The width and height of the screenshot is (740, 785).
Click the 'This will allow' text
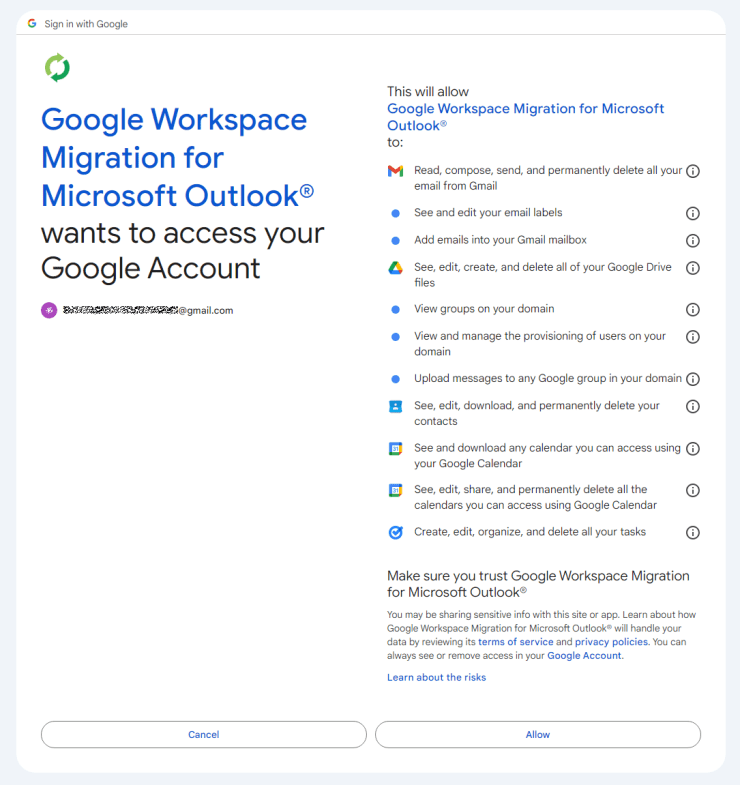tap(428, 92)
